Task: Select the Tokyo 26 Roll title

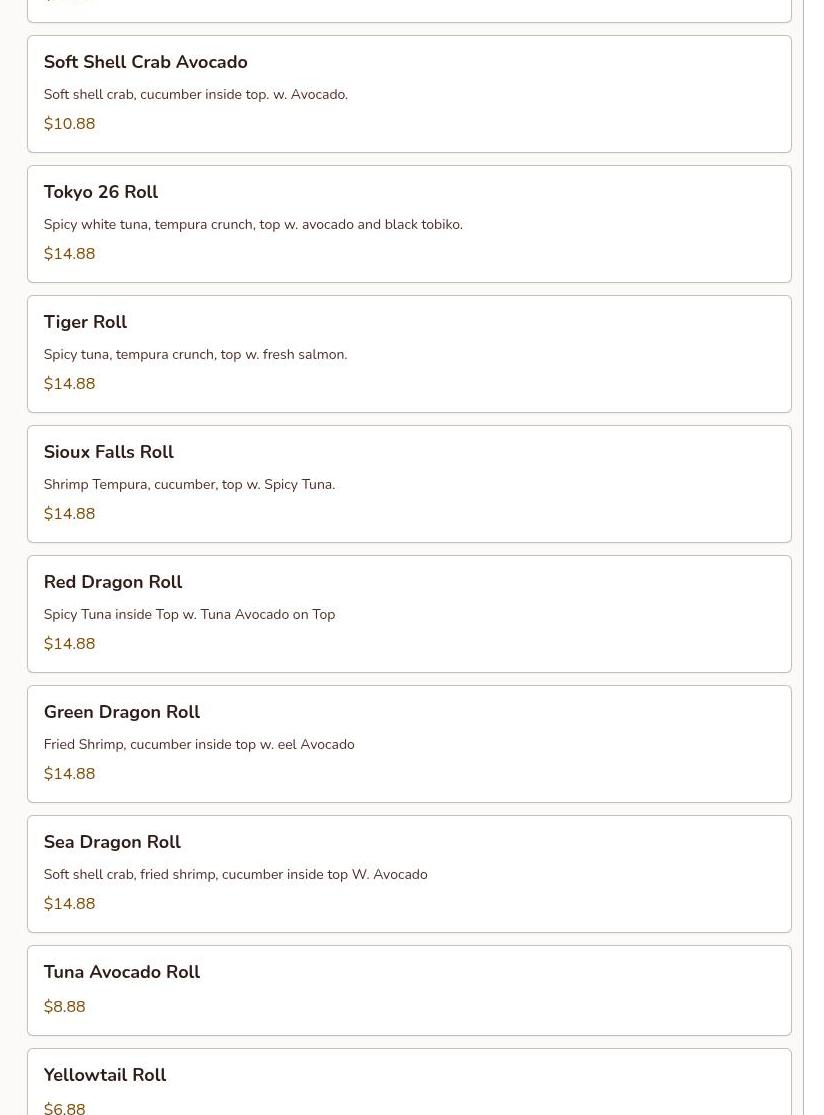Action: [x=101, y=192]
